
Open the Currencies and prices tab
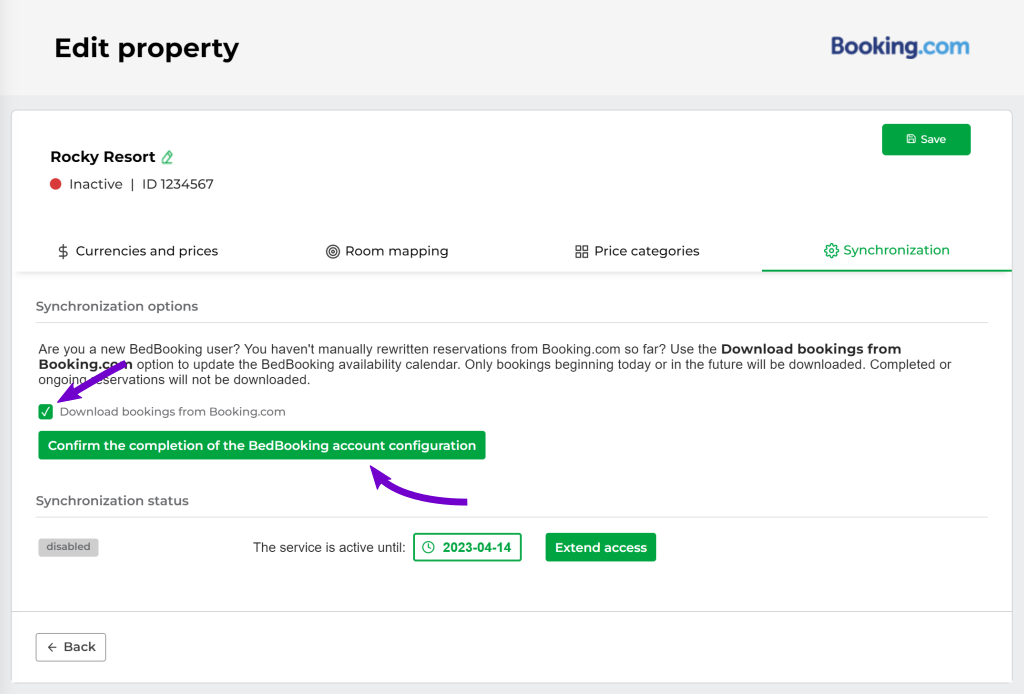(x=138, y=251)
